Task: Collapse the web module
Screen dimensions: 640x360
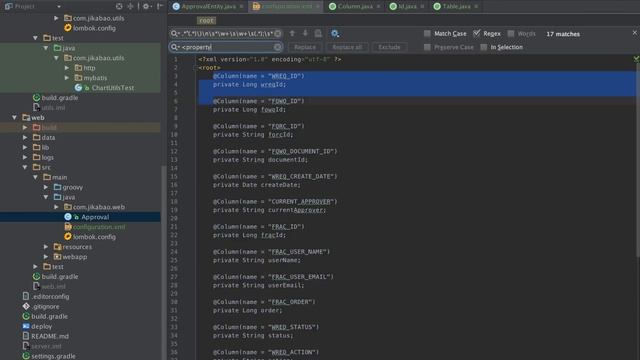Action: pos(15,118)
